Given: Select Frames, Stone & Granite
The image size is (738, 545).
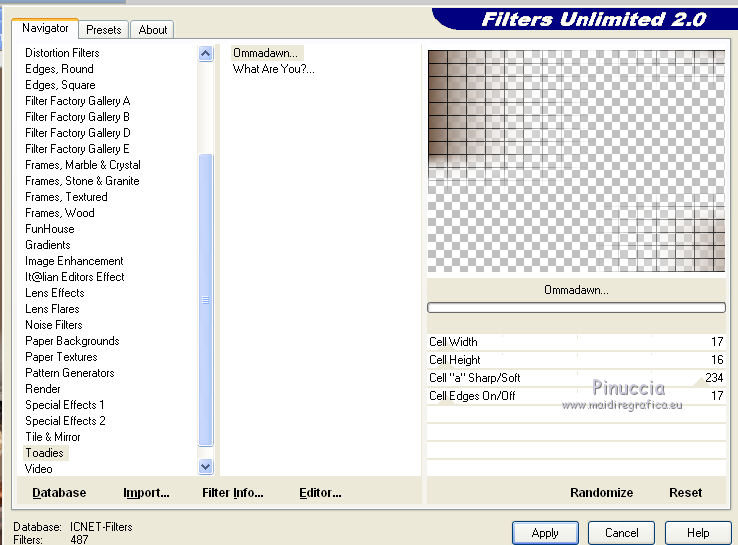Looking at the screenshot, I should [82, 181].
